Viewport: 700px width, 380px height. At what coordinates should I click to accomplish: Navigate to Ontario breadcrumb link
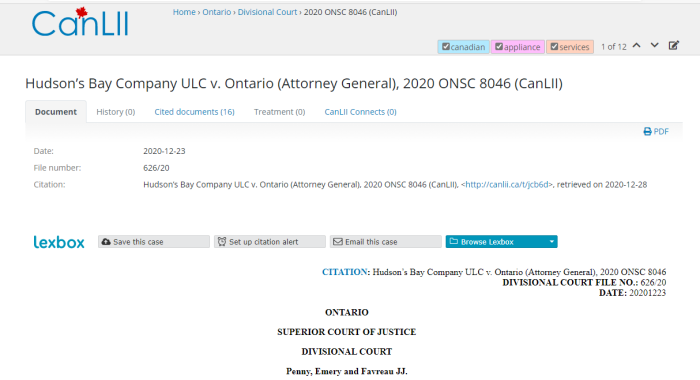217,12
